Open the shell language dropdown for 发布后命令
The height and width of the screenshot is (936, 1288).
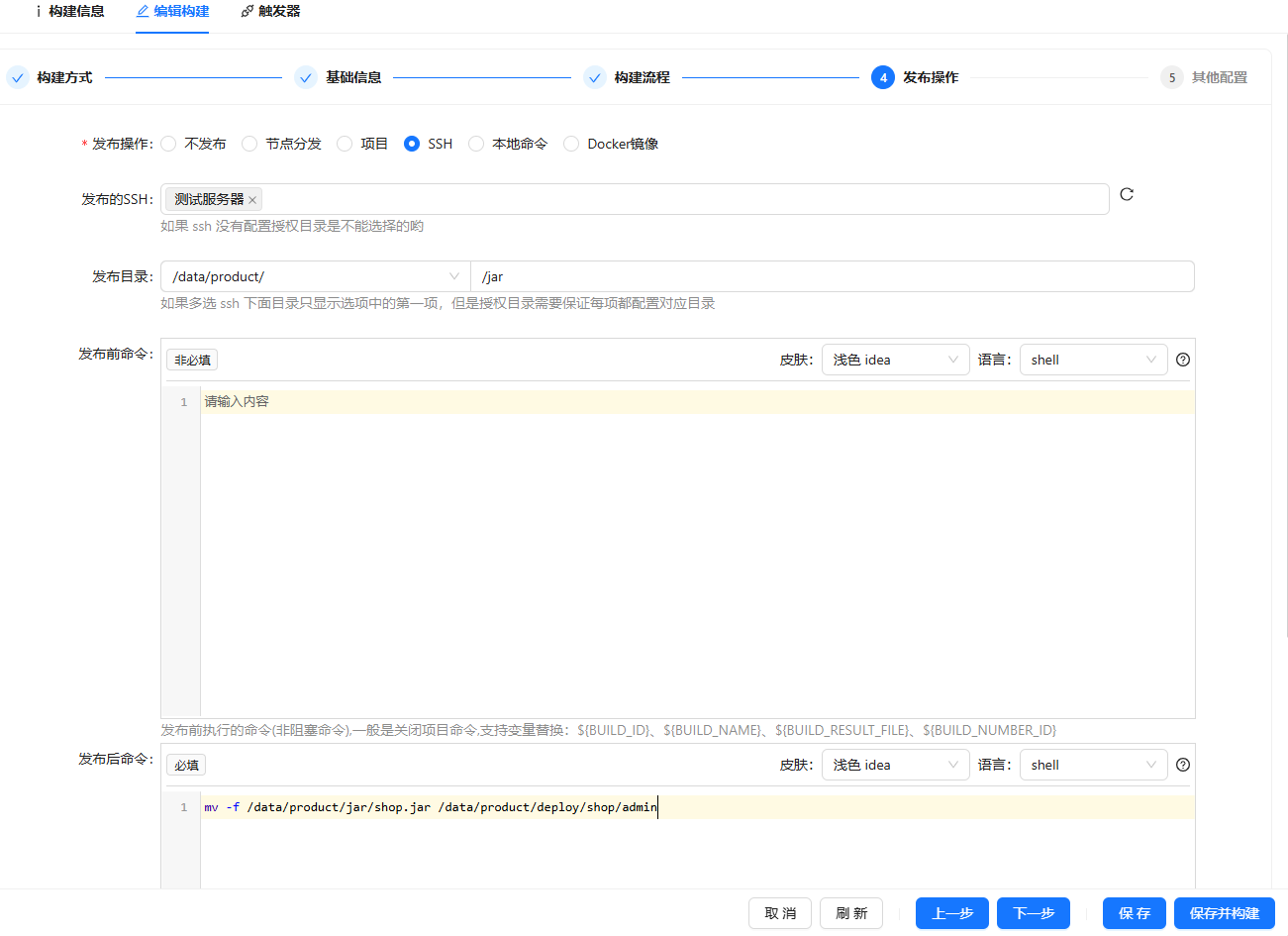coord(1093,765)
